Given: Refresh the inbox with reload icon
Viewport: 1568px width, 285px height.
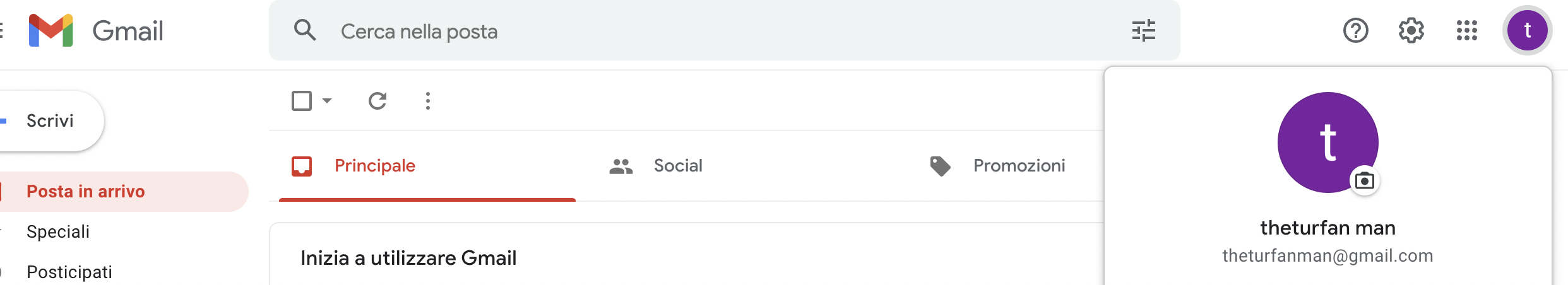Looking at the screenshot, I should coord(377,101).
